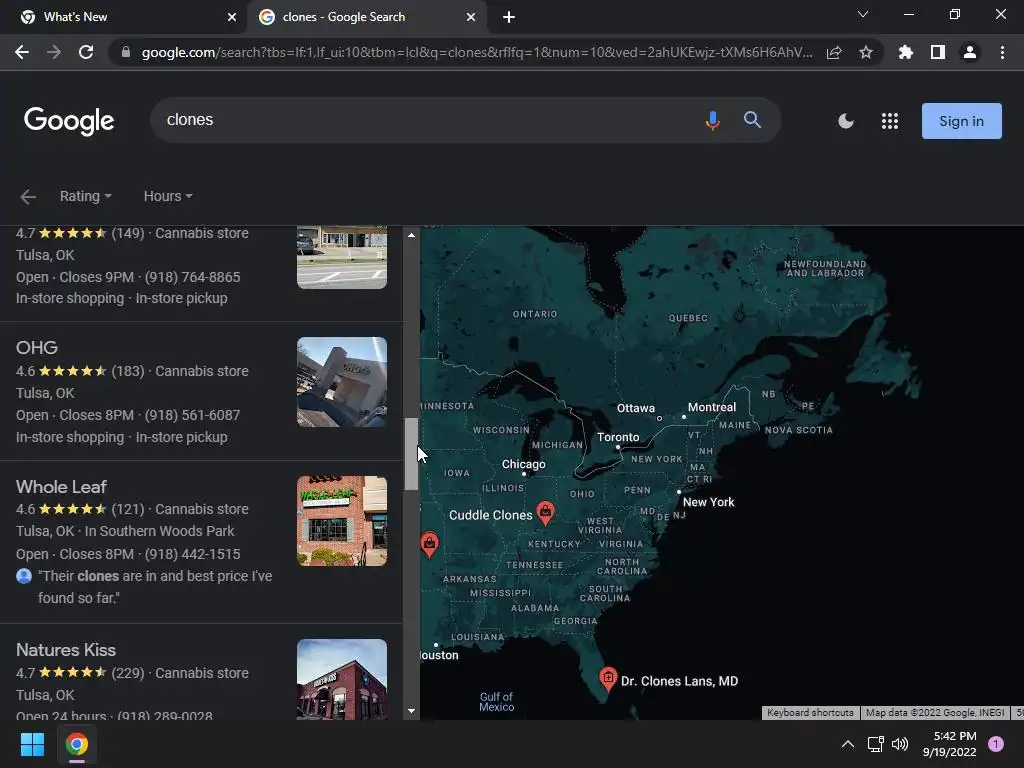Screen dimensions: 1024x768
Task: Open the Google apps grid
Action: click(889, 121)
